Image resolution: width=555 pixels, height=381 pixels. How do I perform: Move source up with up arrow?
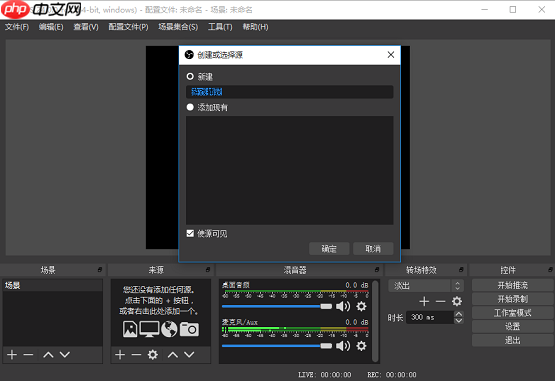click(x=173, y=354)
